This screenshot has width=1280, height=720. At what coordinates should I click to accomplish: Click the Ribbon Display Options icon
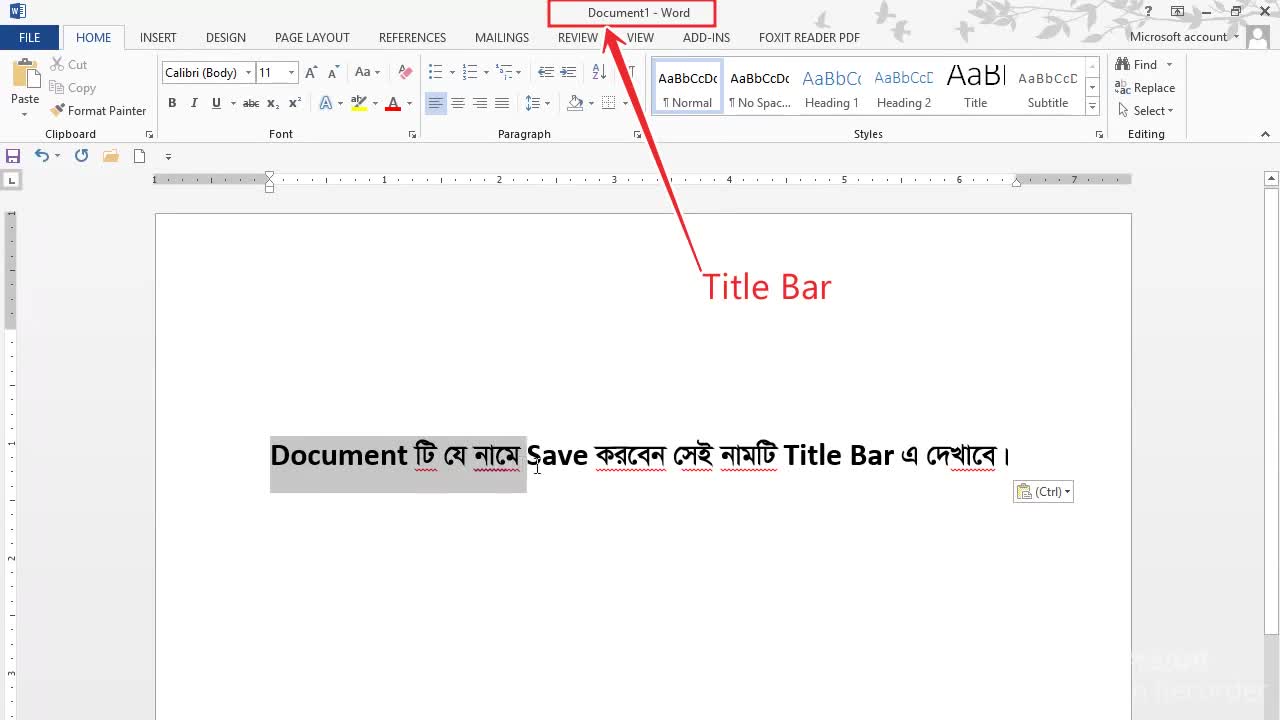click(x=1177, y=12)
